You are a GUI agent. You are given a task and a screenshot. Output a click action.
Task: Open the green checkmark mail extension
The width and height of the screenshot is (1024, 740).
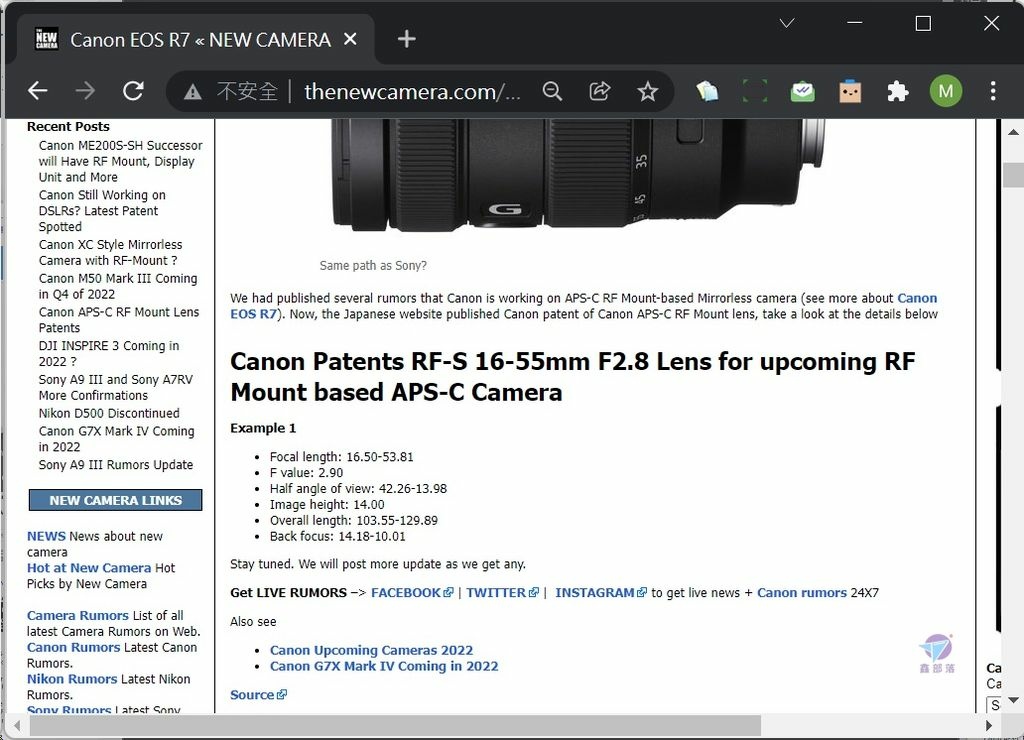803,91
